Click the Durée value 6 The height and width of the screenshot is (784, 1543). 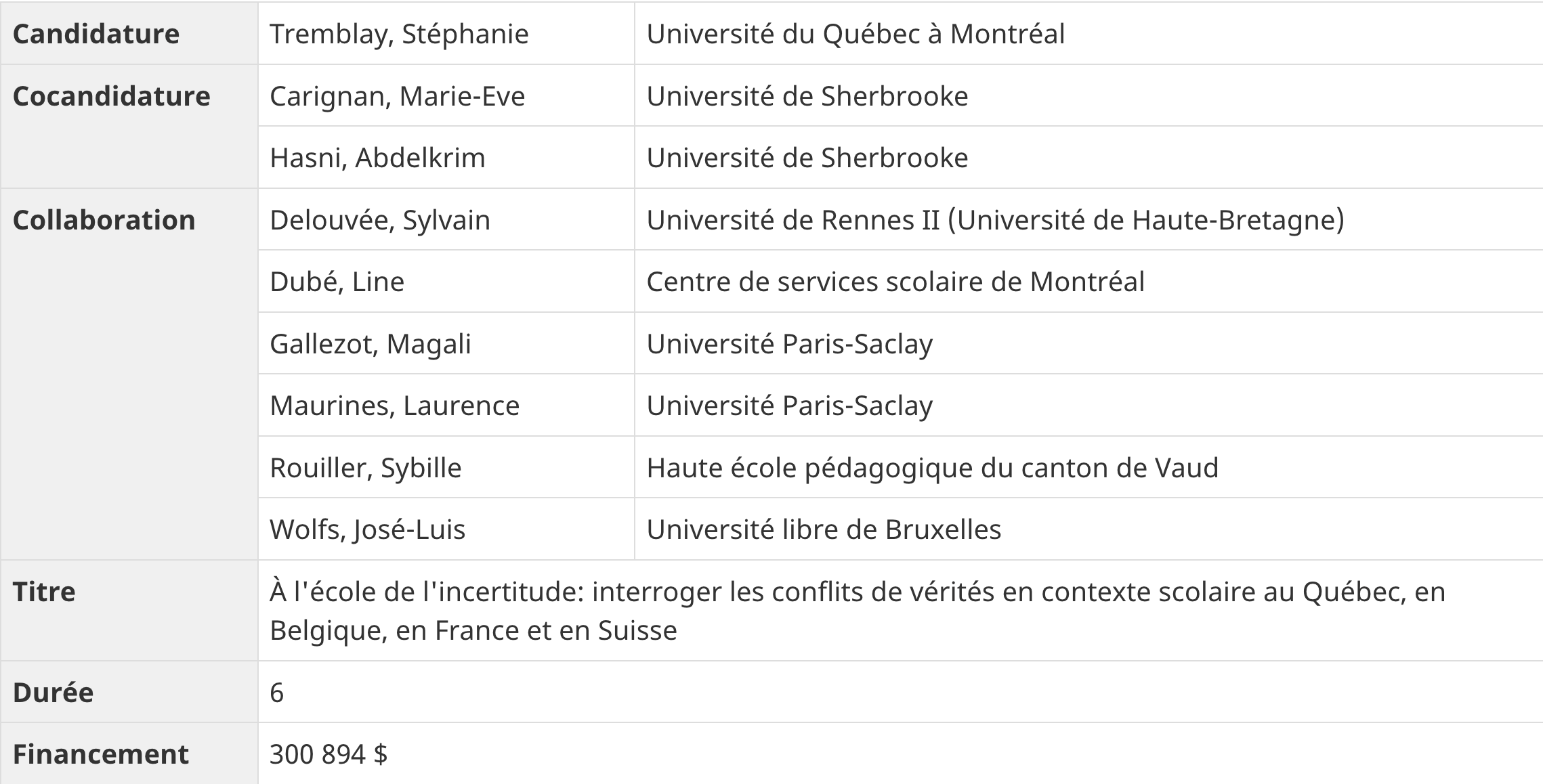point(276,693)
